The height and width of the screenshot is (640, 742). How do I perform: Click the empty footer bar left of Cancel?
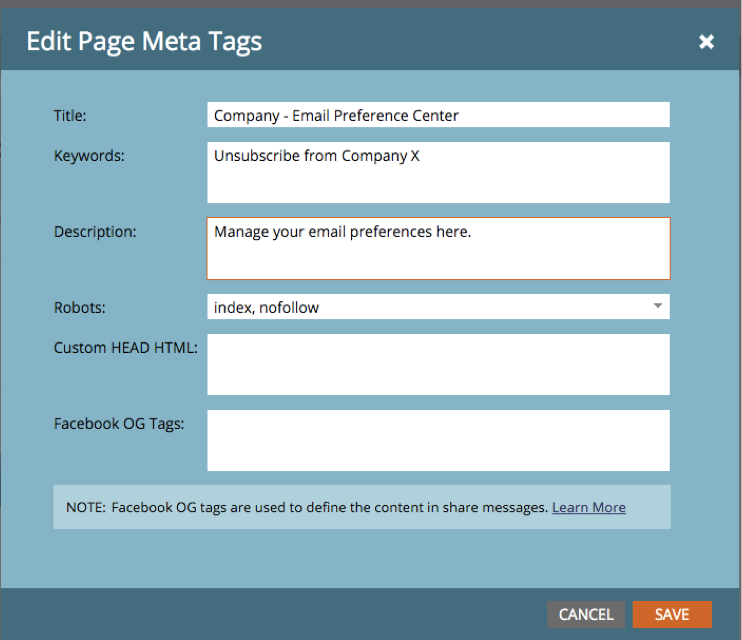point(270,614)
